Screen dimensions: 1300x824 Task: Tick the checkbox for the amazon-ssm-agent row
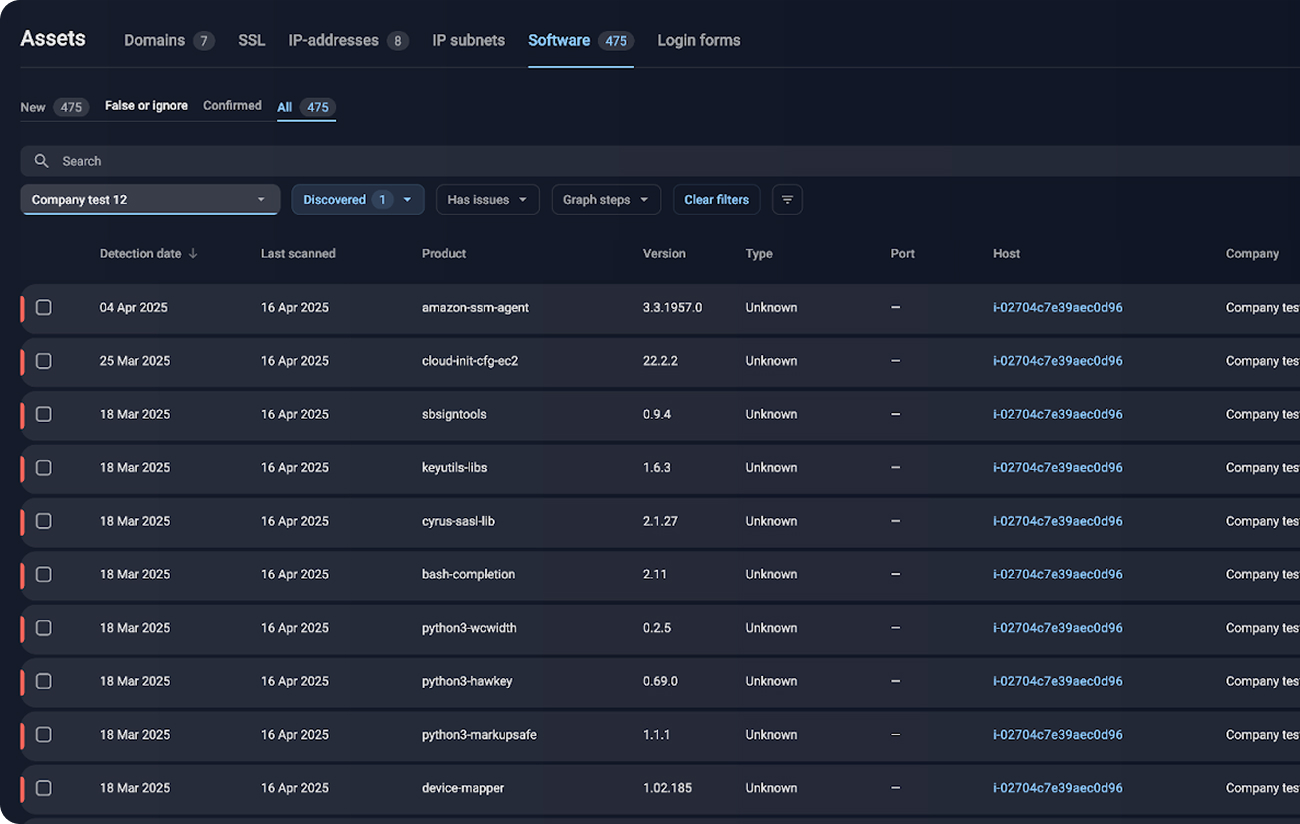click(44, 308)
